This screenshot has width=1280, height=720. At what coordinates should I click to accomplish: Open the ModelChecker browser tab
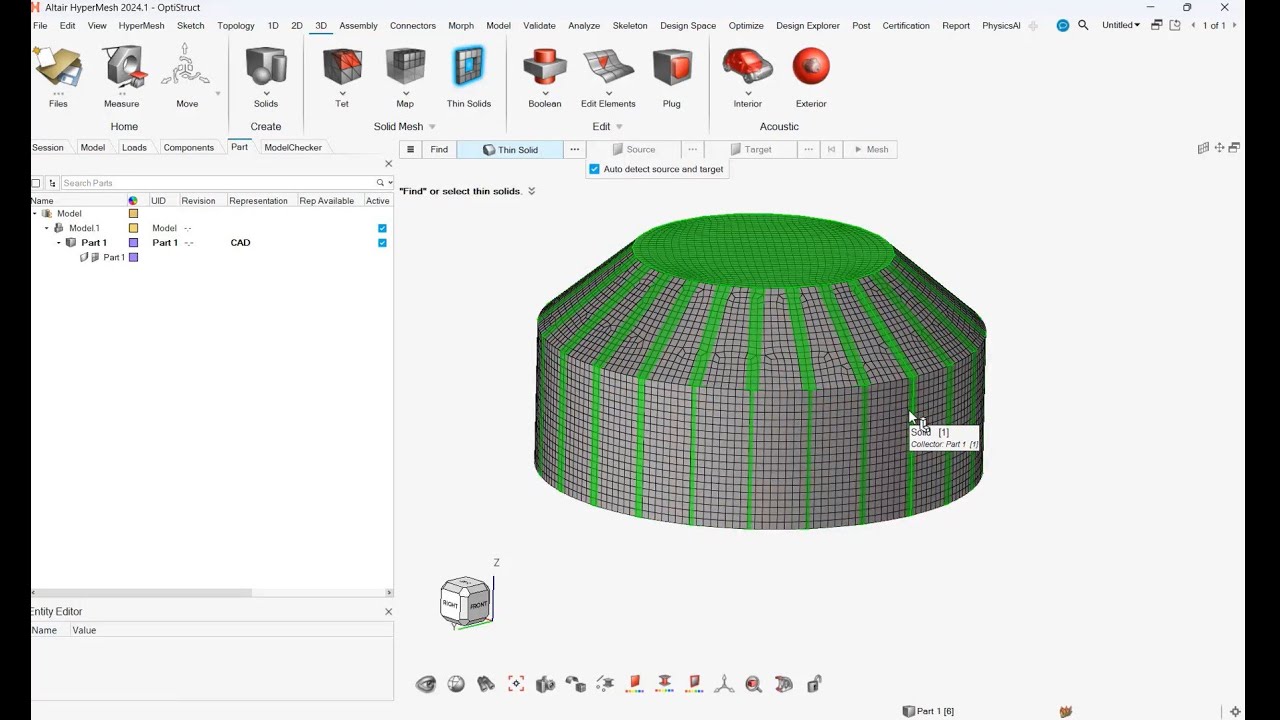(x=293, y=147)
